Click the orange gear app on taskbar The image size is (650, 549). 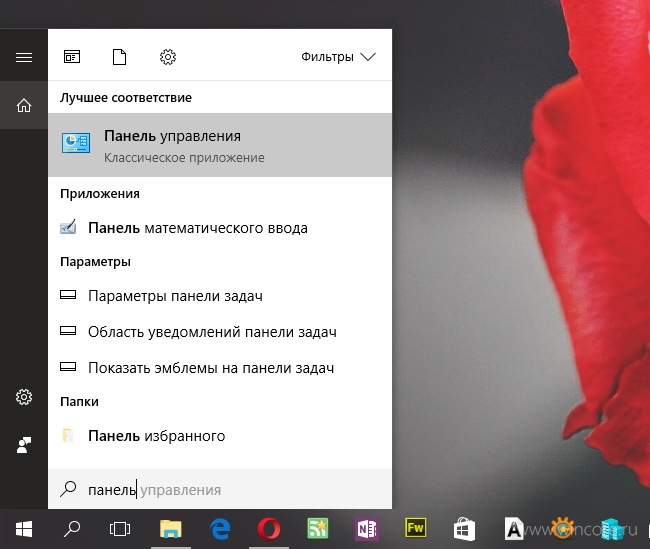coord(563,528)
